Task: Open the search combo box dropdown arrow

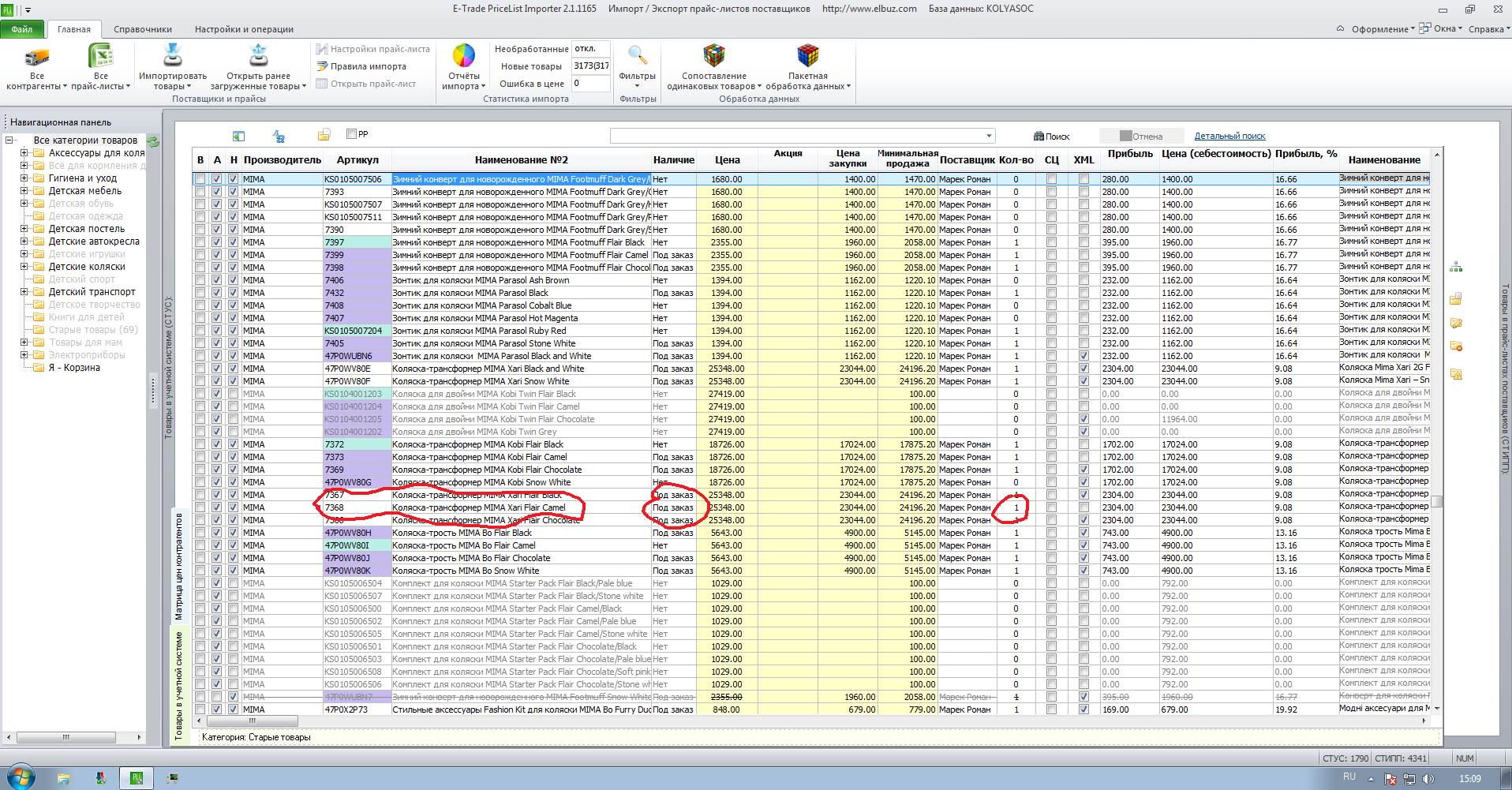Action: pos(989,136)
